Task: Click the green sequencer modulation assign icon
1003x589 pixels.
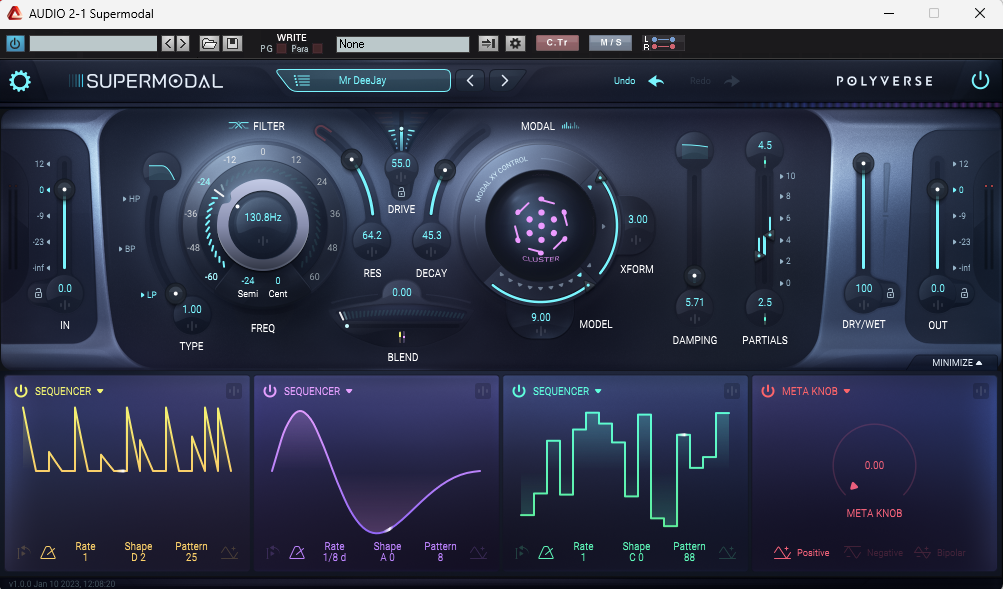Action: coord(732,391)
